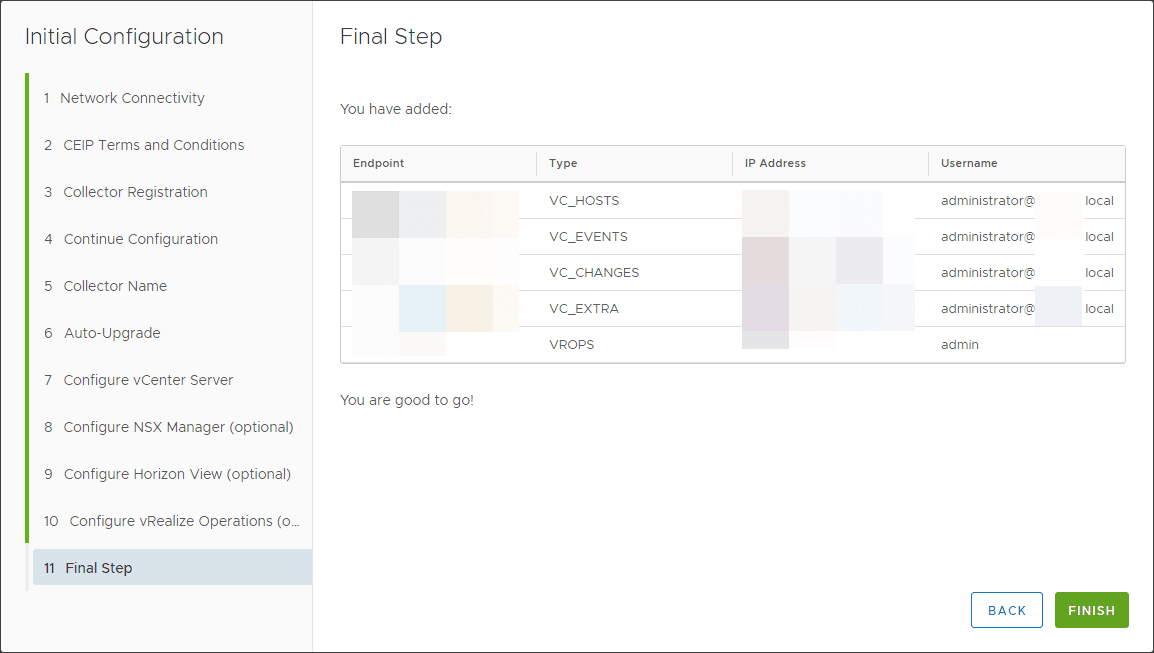Jump to Collector Registration step
Screen dimensions: 1154x653
[x=135, y=192]
